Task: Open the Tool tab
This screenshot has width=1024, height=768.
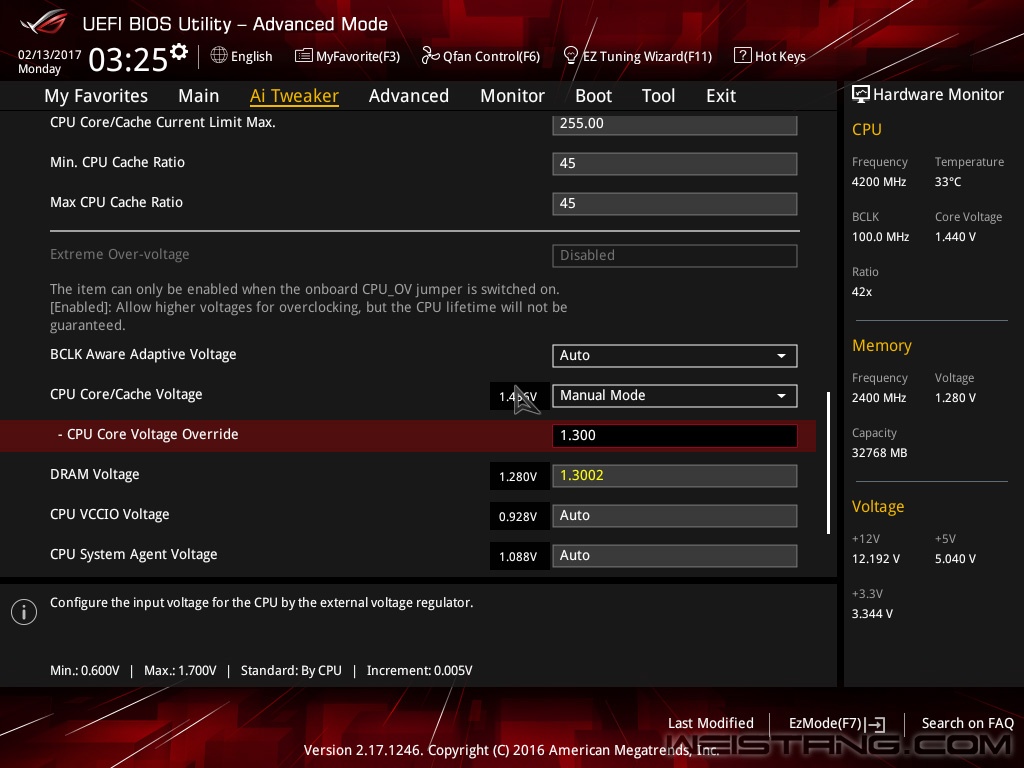Action: coord(658,95)
